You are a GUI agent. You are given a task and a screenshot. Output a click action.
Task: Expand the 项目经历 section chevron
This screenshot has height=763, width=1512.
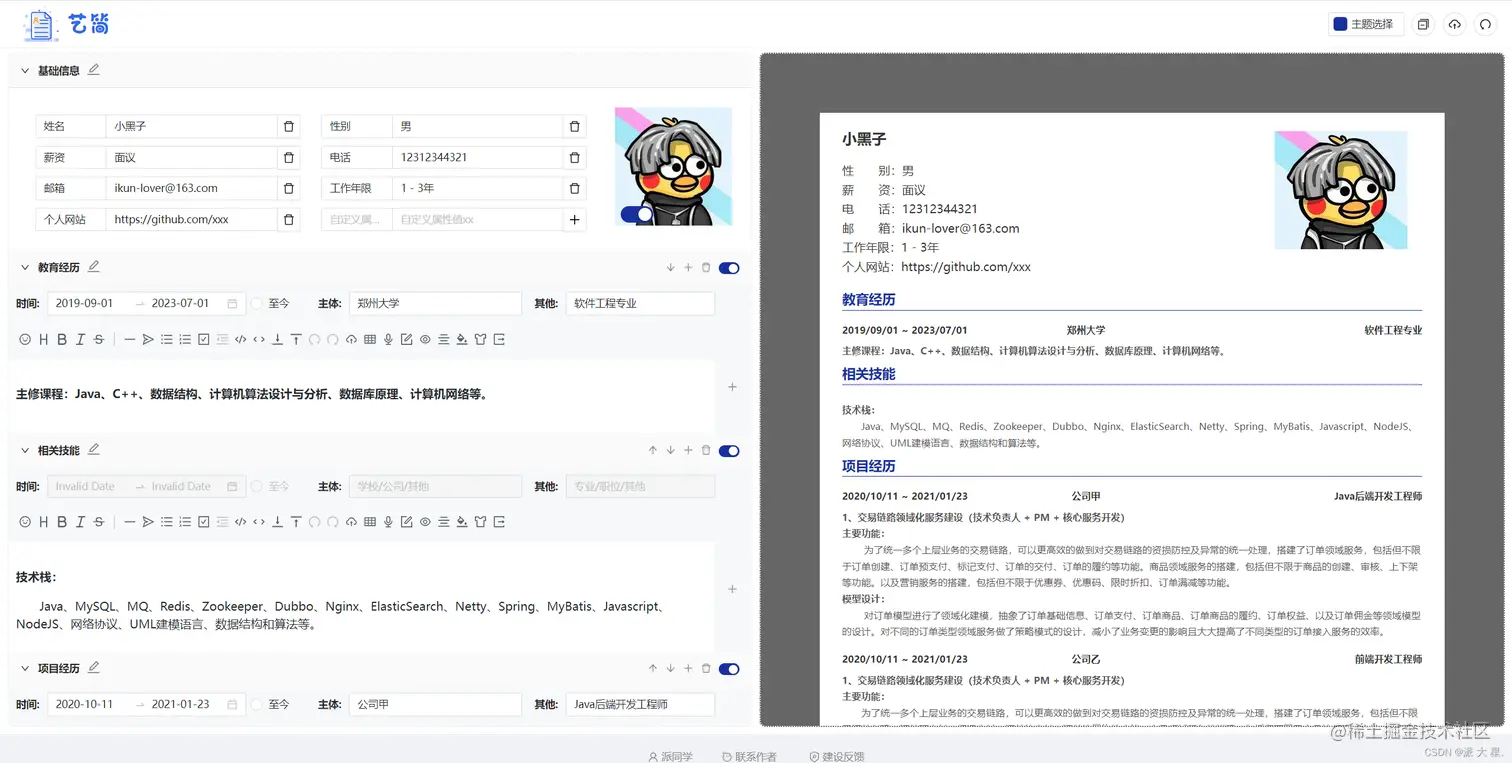coord(23,668)
